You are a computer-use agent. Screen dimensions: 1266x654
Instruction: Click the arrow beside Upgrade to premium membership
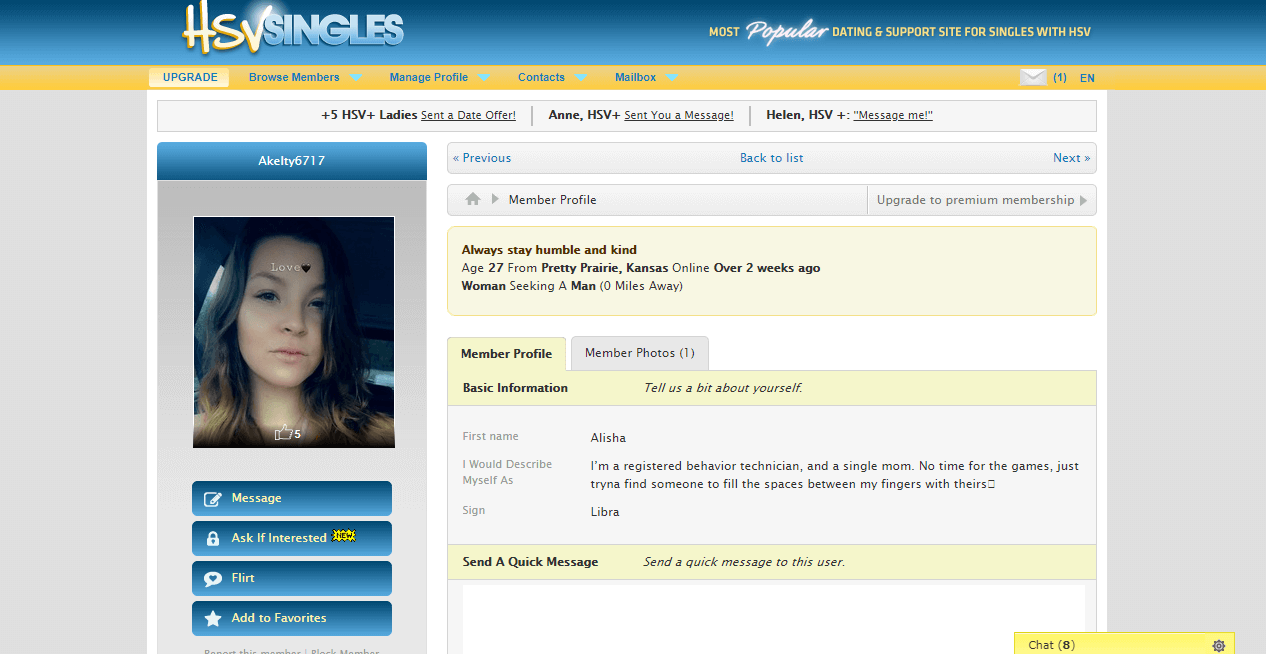[x=1084, y=200]
